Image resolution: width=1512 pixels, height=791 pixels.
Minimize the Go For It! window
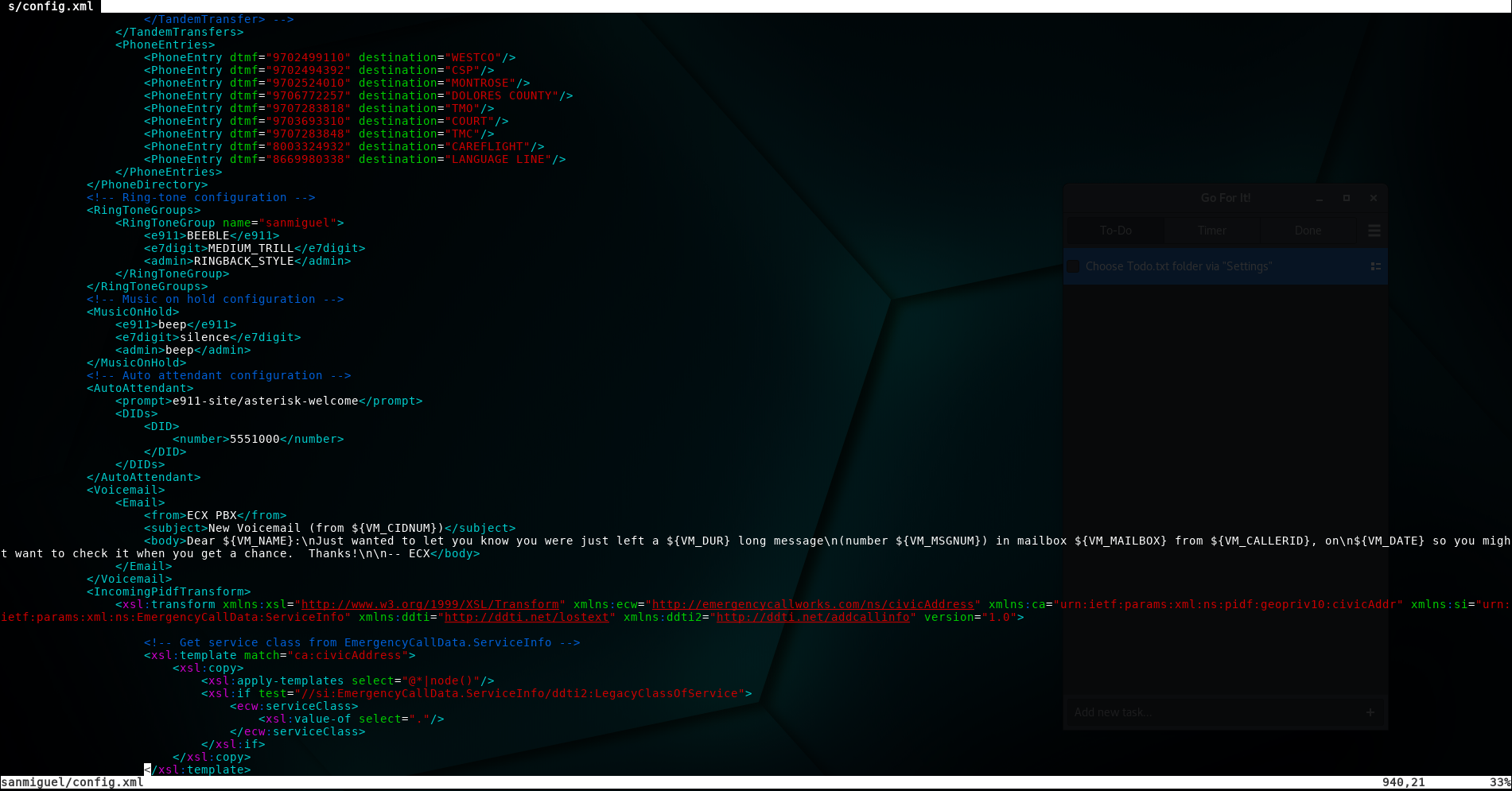1319,198
